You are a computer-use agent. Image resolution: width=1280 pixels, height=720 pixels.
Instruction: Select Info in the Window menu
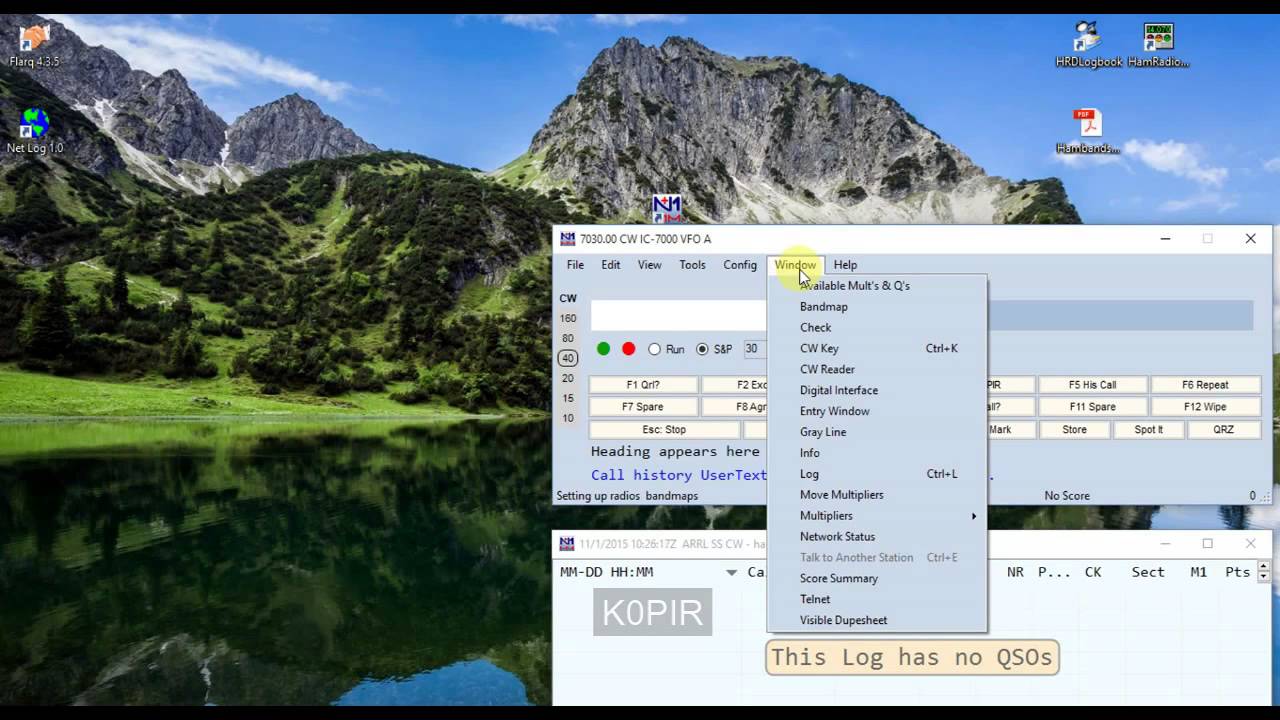877,453
